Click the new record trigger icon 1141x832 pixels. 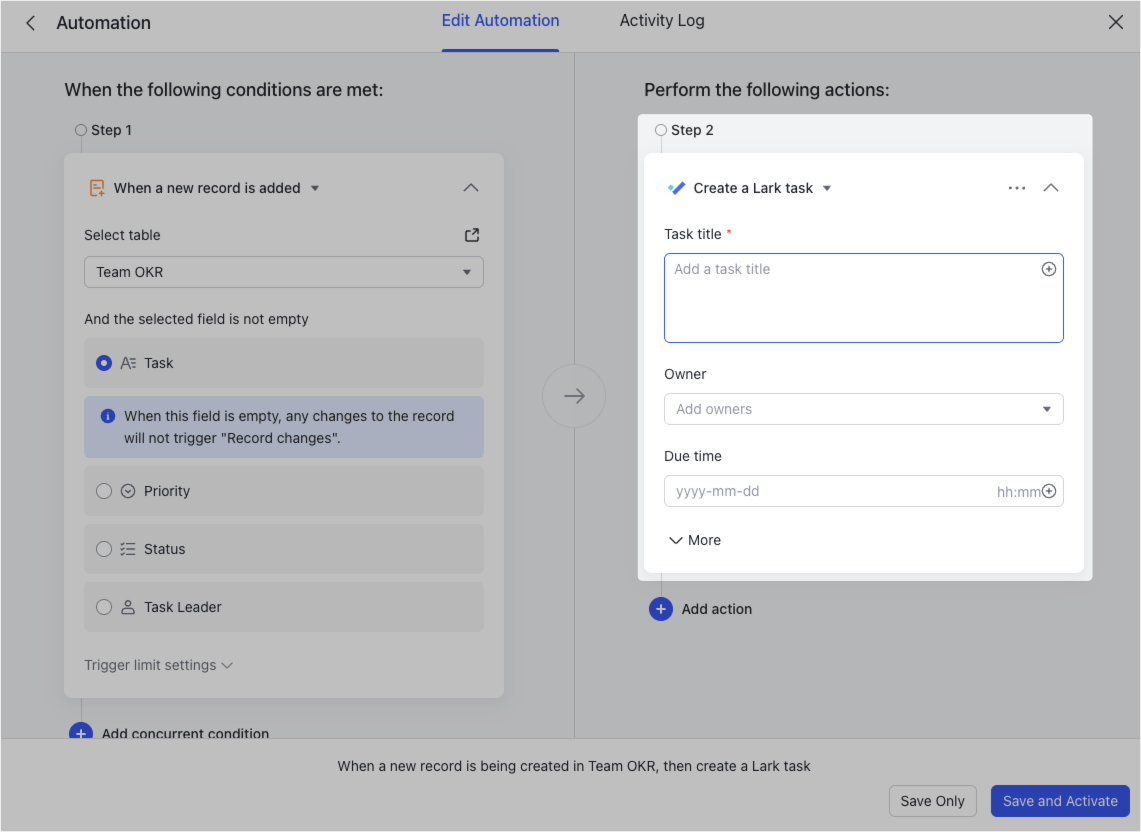pos(97,188)
